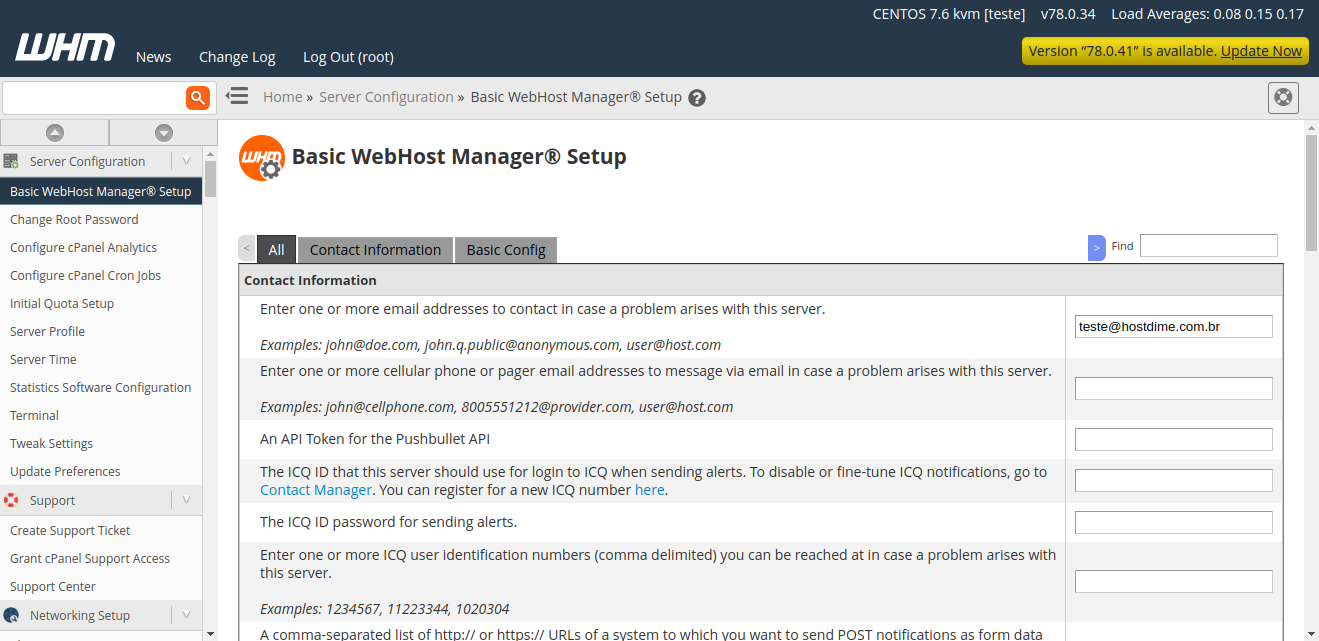The width and height of the screenshot is (1319, 641).
Task: Click the lifebuoy support icon top right
Action: click(x=1283, y=97)
